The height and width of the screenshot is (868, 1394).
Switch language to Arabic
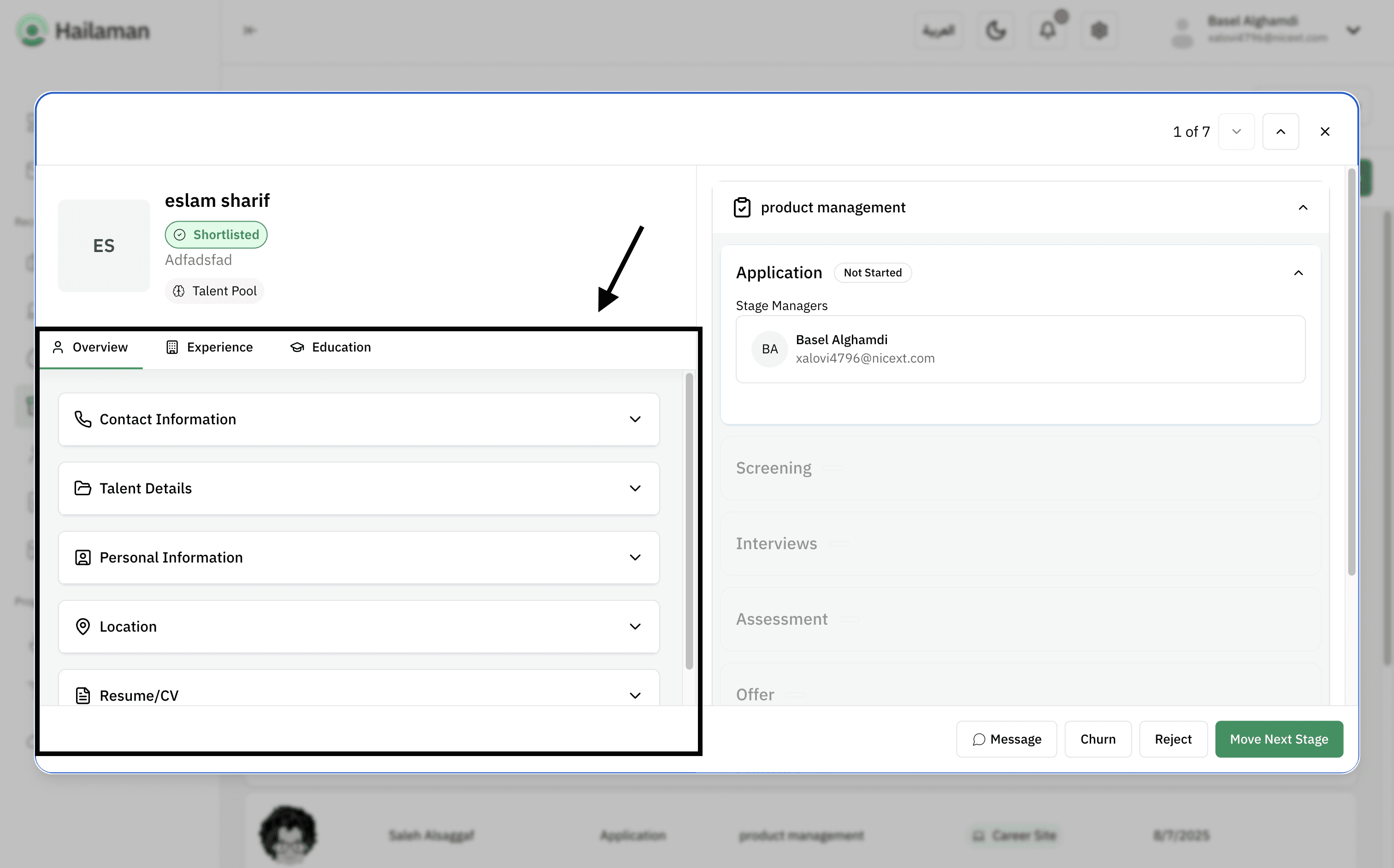pyautogui.click(x=939, y=30)
